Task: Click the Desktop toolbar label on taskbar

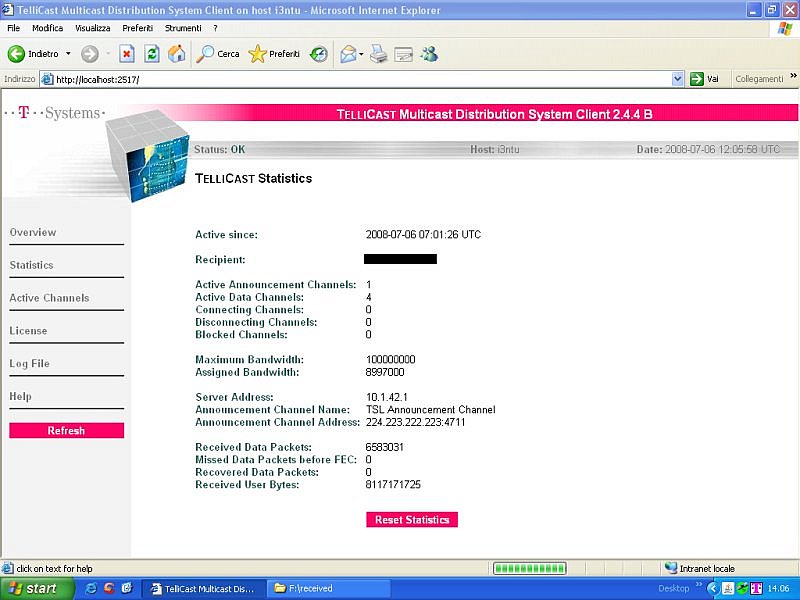Action: coord(673,588)
